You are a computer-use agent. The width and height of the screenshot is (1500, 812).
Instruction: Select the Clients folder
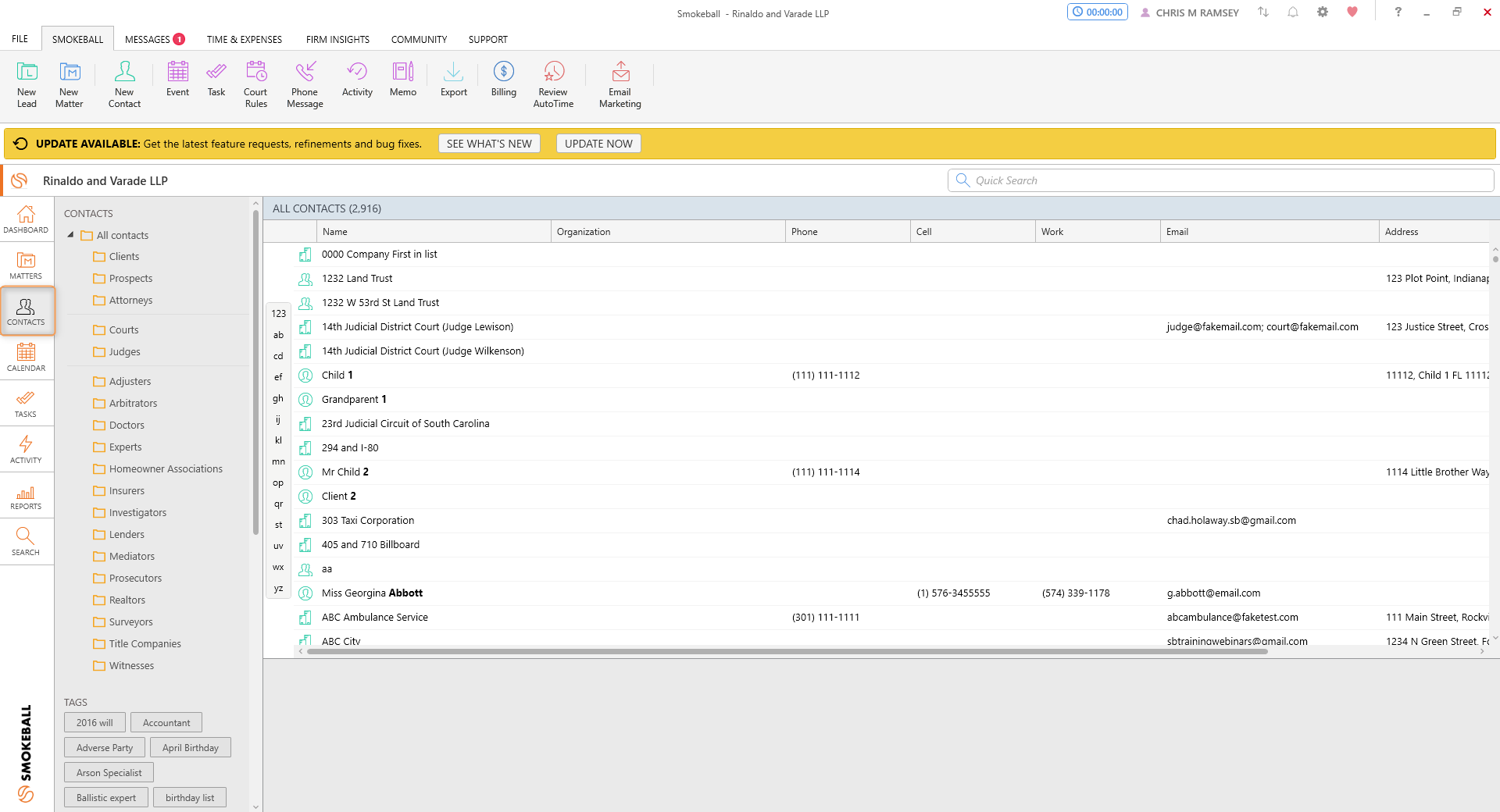[116, 256]
